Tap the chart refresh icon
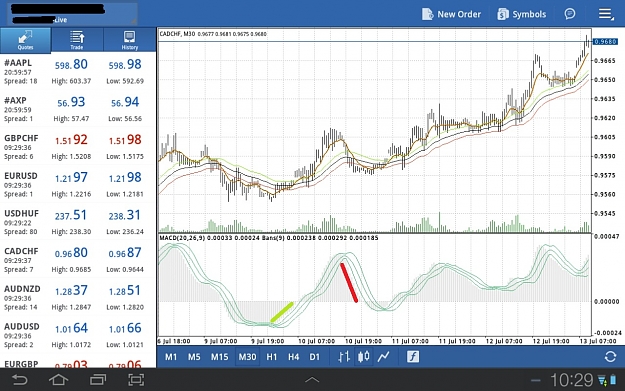The image size is (625, 391). point(610,356)
